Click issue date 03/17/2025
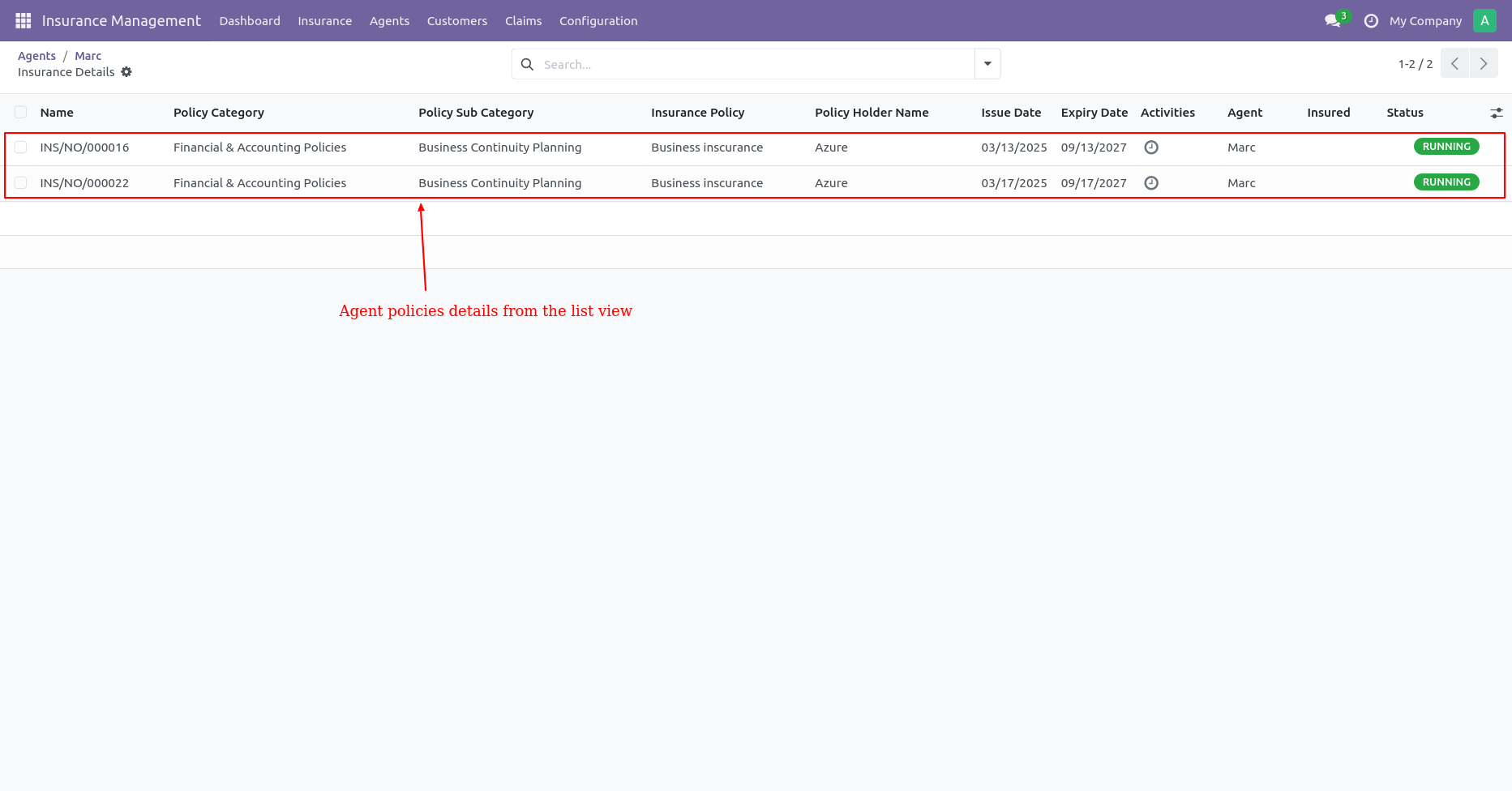The height and width of the screenshot is (791, 1512). point(1014,183)
